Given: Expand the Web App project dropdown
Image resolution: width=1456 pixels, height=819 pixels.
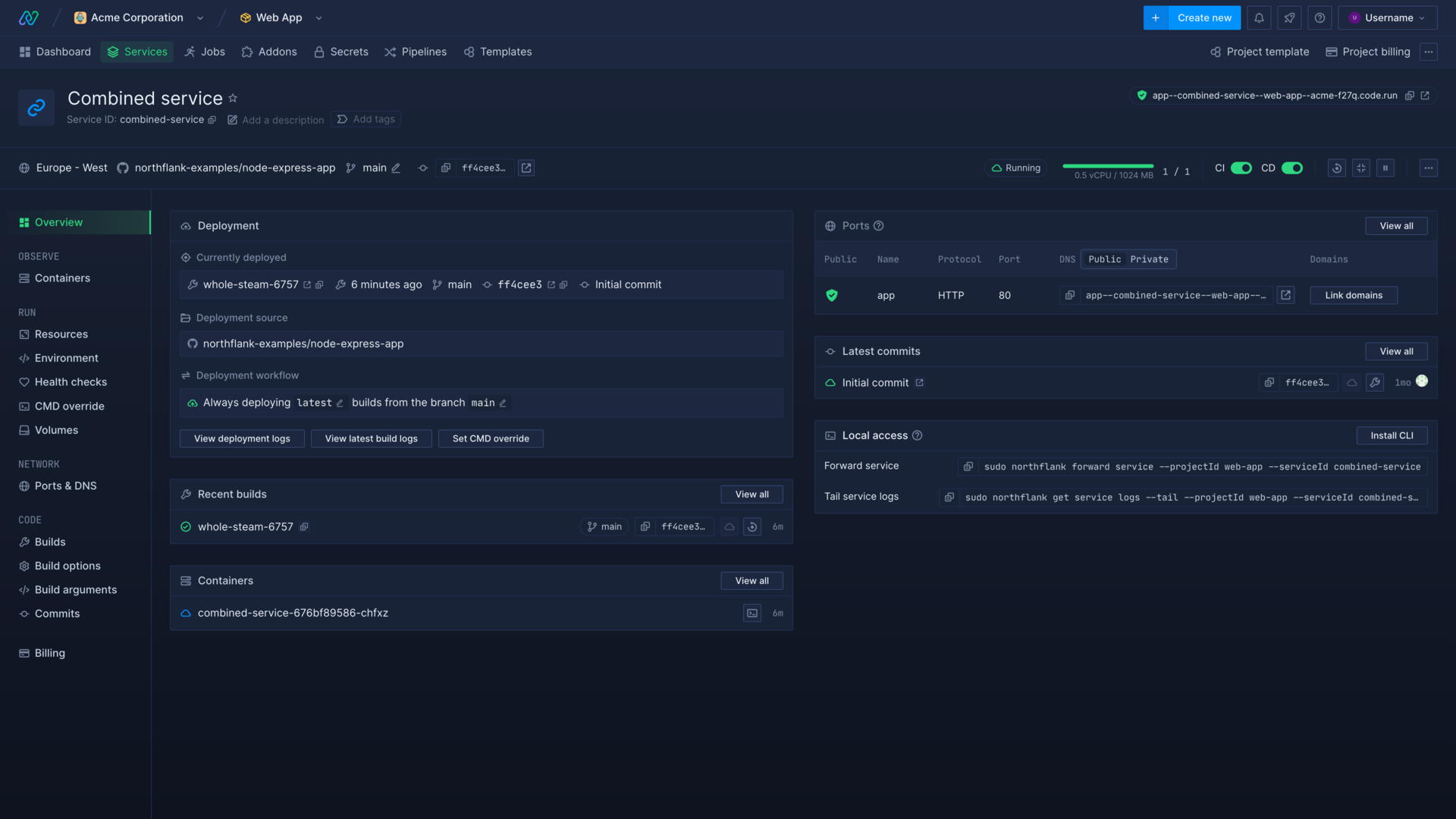Looking at the screenshot, I should click(x=318, y=17).
